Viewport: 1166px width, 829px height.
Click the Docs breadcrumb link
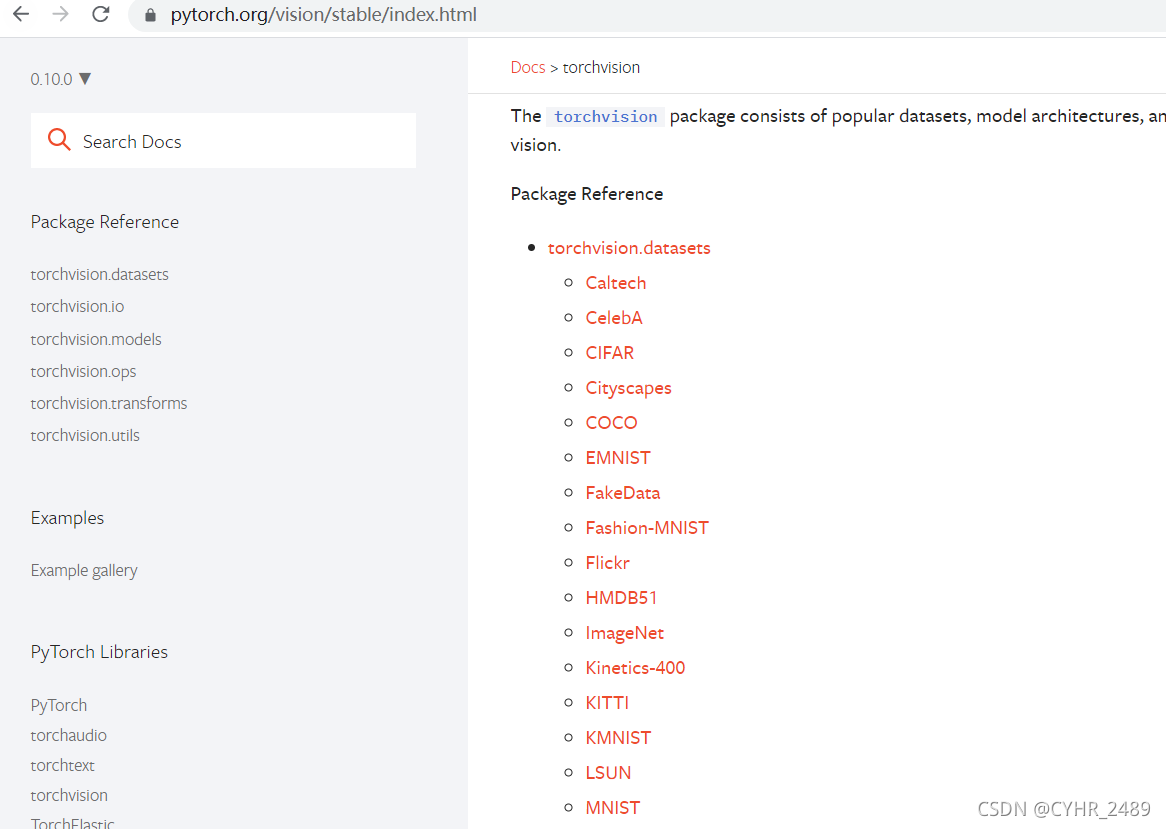[x=528, y=68]
